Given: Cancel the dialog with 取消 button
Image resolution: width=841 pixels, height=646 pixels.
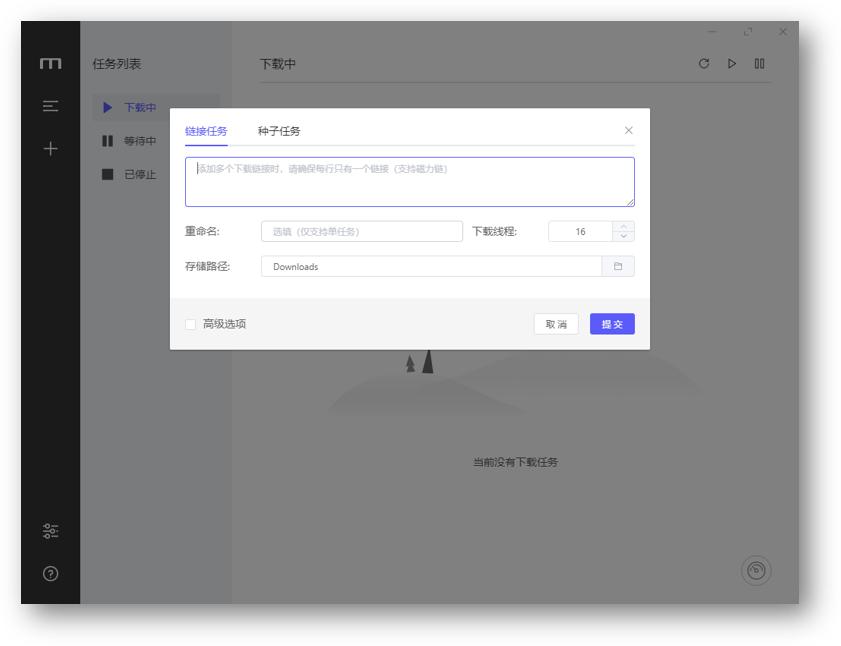Looking at the screenshot, I should pos(555,325).
